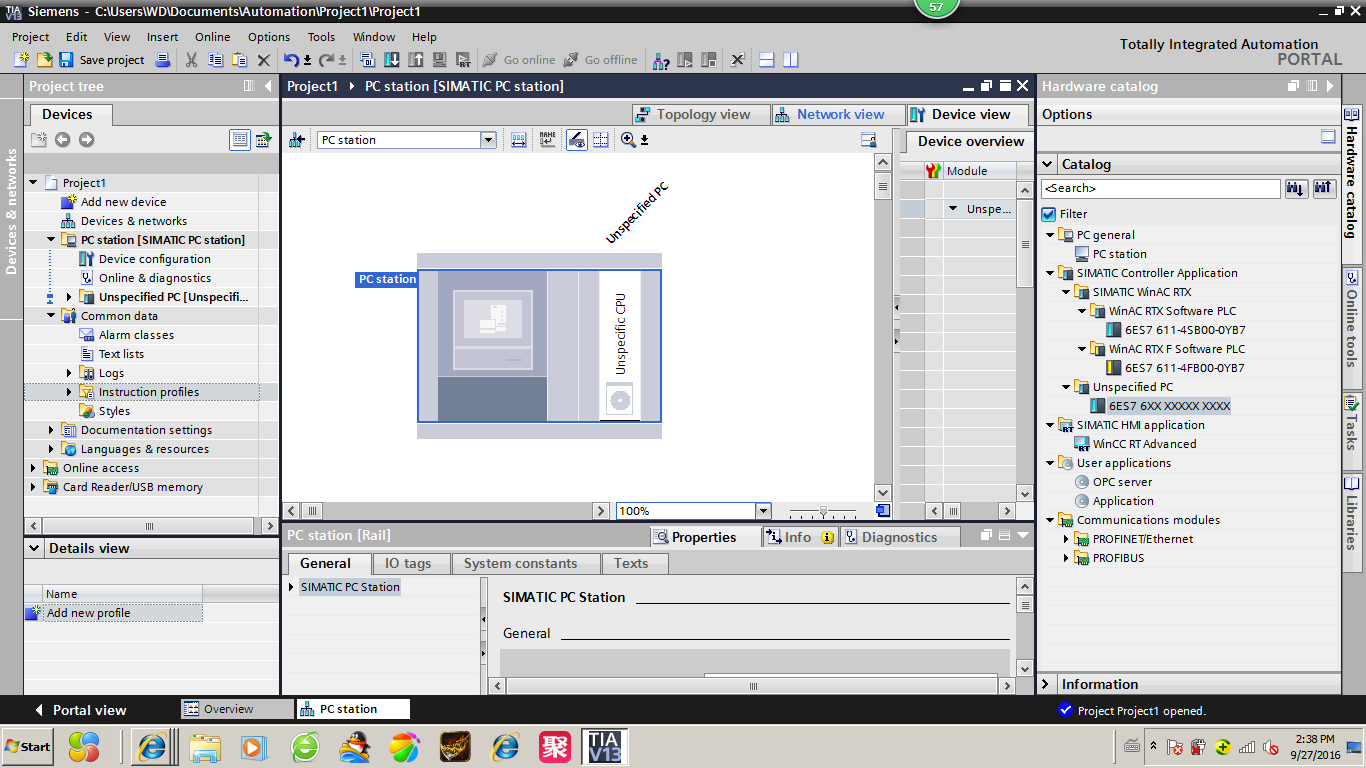Viewport: 1366px width, 768px height.
Task: Collapse the Project1 tree node
Action: [x=33, y=183]
